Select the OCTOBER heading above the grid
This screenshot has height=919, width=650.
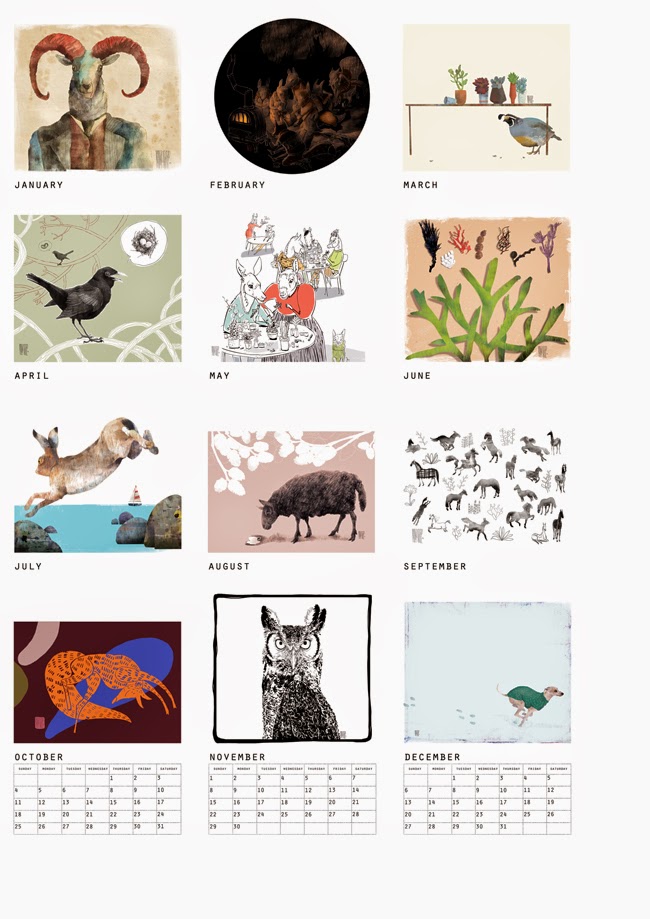click(39, 757)
